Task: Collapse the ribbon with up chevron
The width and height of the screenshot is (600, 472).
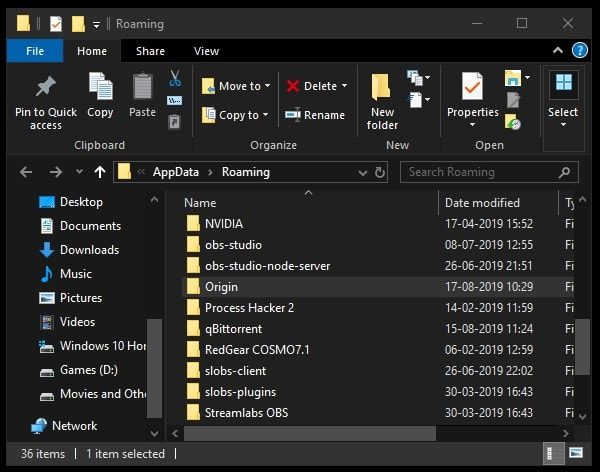Action: 558,50
